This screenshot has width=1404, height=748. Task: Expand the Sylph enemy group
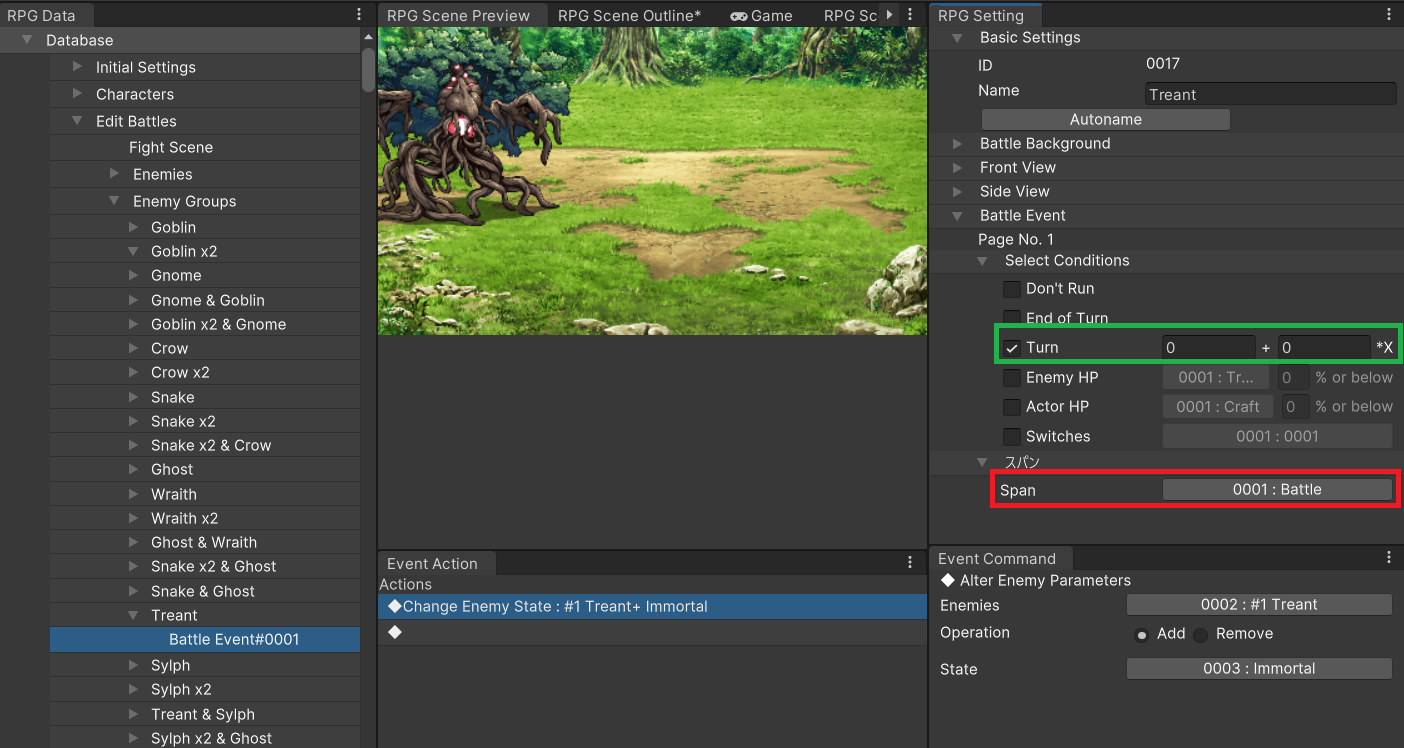pyautogui.click(x=133, y=666)
